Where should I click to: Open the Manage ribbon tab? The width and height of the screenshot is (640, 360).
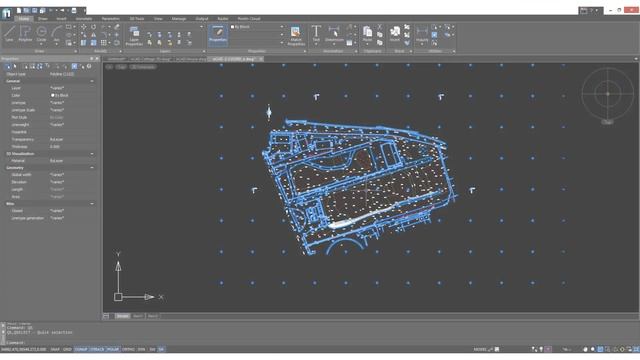(x=179, y=19)
